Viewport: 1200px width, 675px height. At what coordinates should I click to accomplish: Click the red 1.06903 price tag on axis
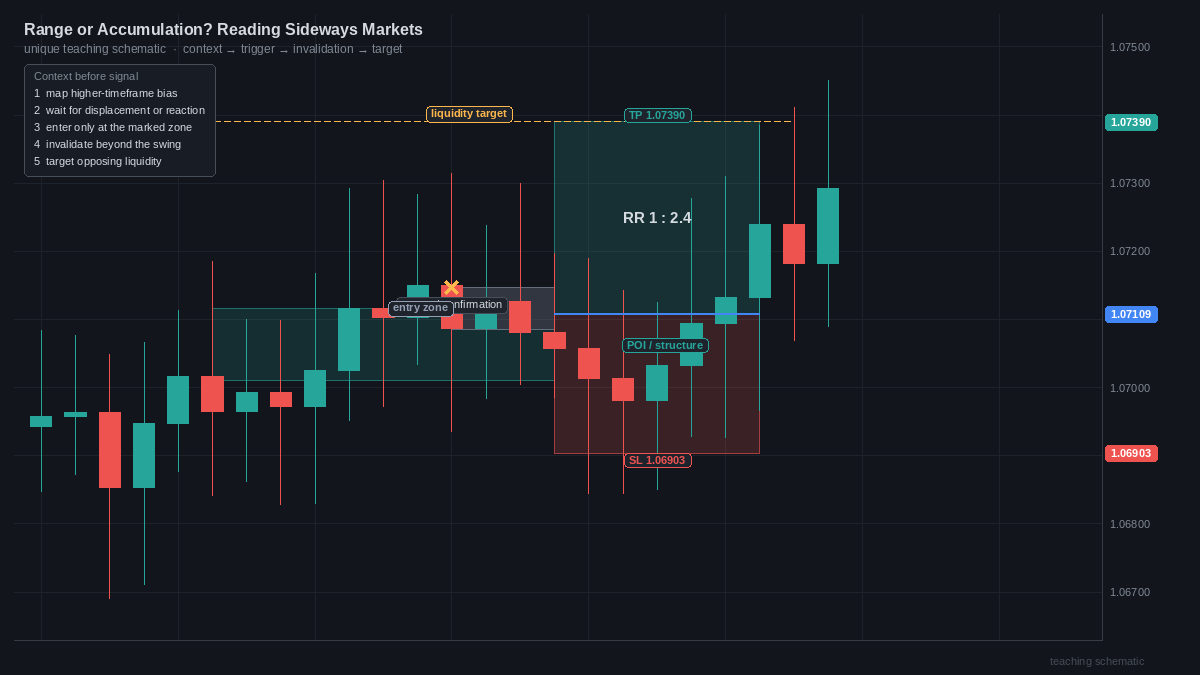(1131, 453)
